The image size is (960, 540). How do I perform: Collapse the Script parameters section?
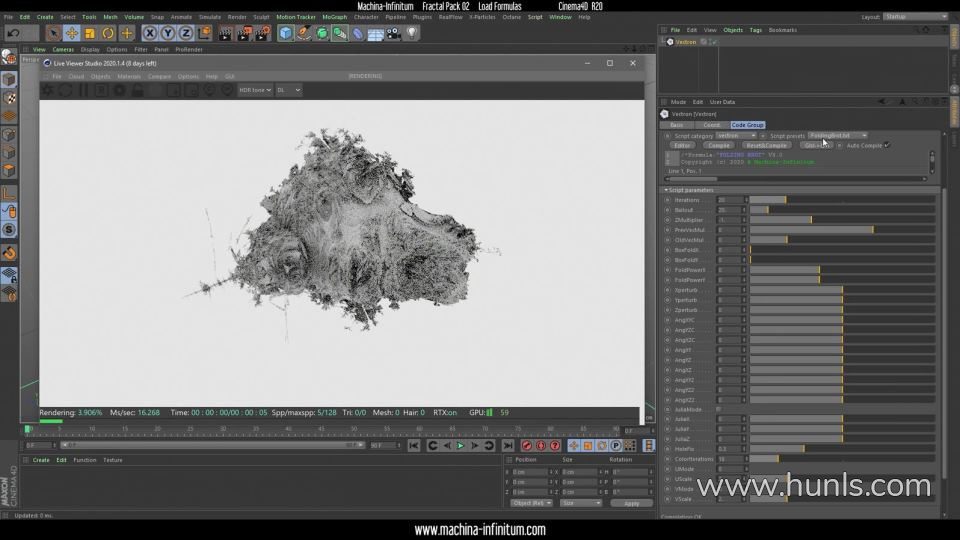tap(665, 190)
